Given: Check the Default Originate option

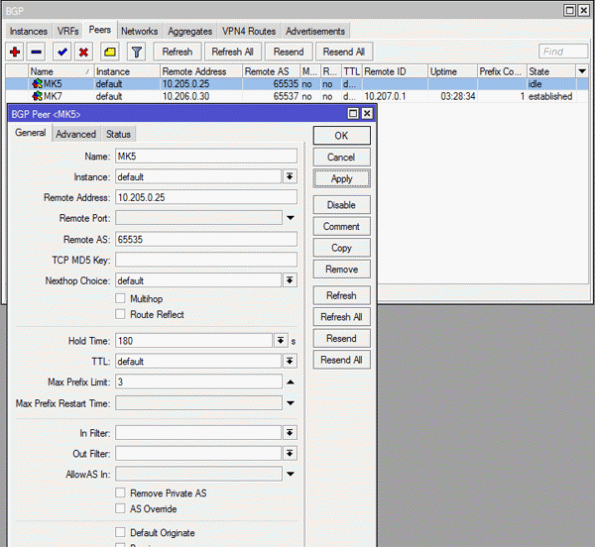Looking at the screenshot, I should (120, 532).
